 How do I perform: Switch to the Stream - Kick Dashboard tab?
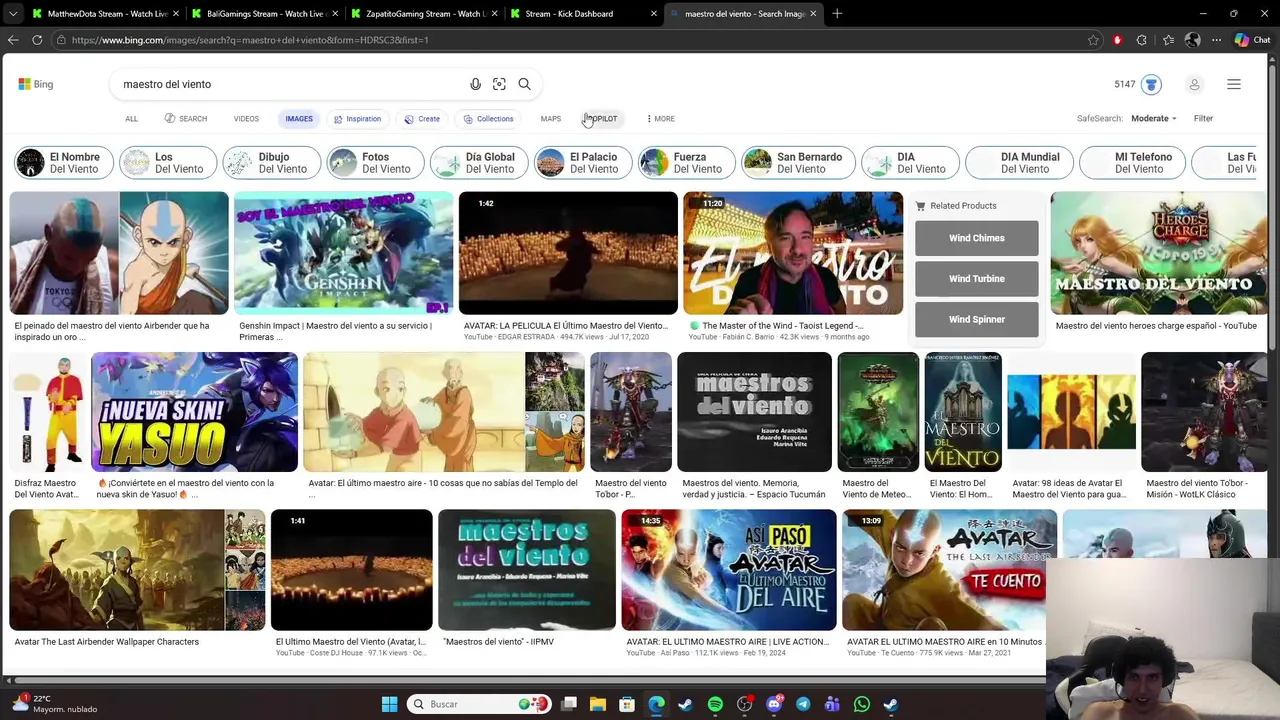584,14
